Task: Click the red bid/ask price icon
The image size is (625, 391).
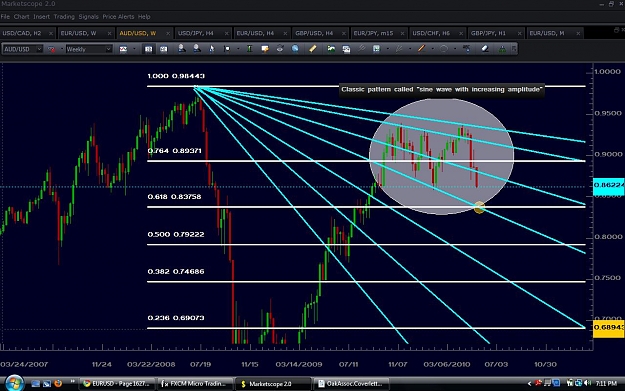Action: point(51,49)
